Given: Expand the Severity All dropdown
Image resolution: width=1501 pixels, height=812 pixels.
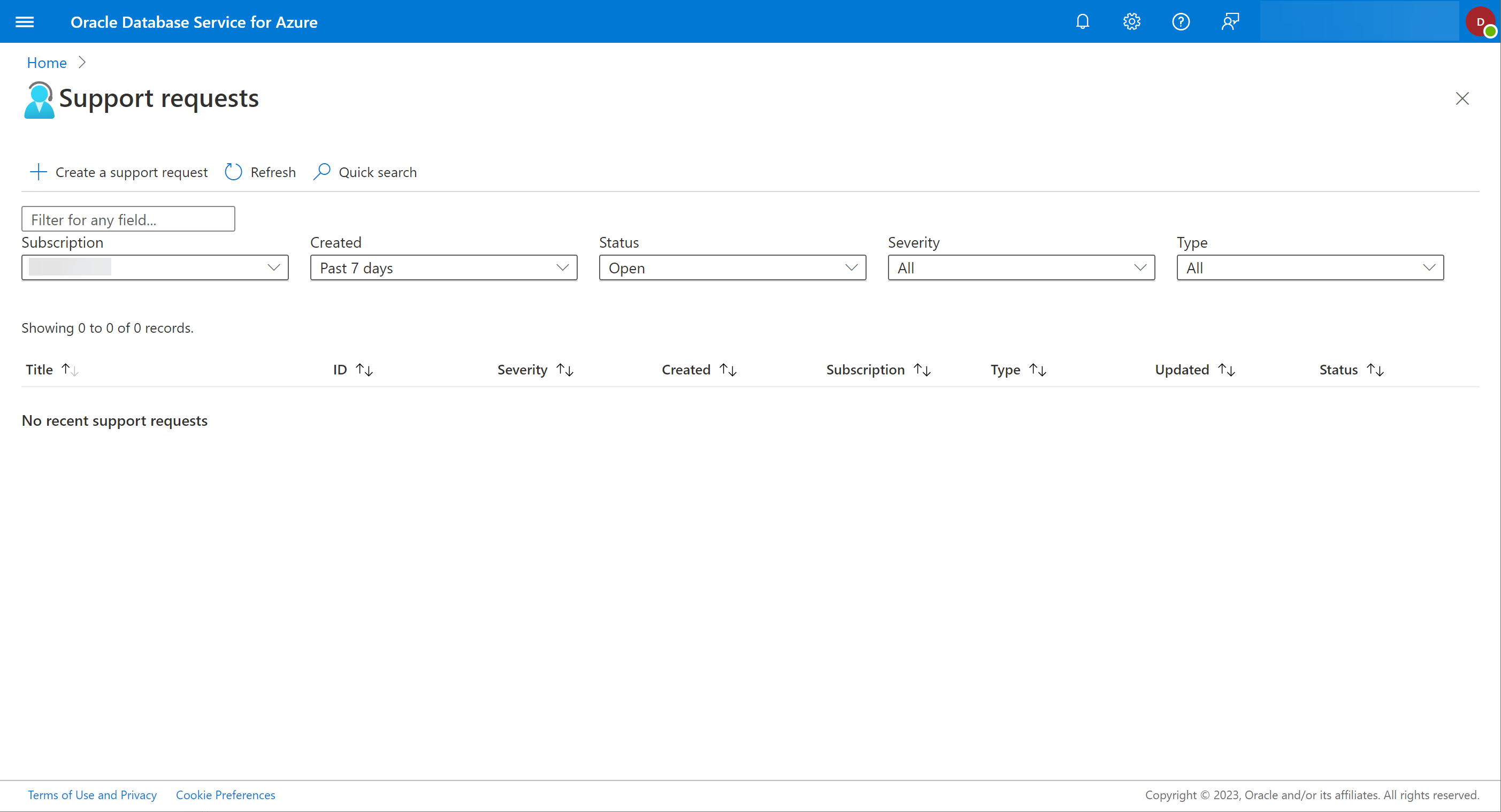Looking at the screenshot, I should point(1022,267).
